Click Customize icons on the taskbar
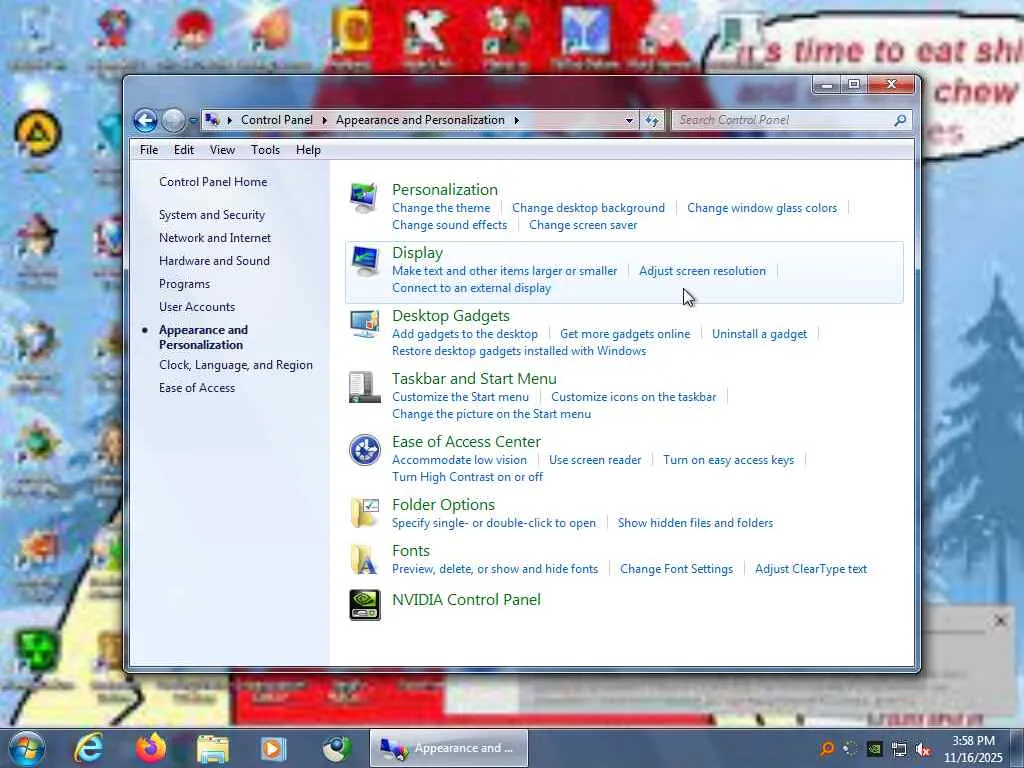The width and height of the screenshot is (1024, 768). point(633,397)
